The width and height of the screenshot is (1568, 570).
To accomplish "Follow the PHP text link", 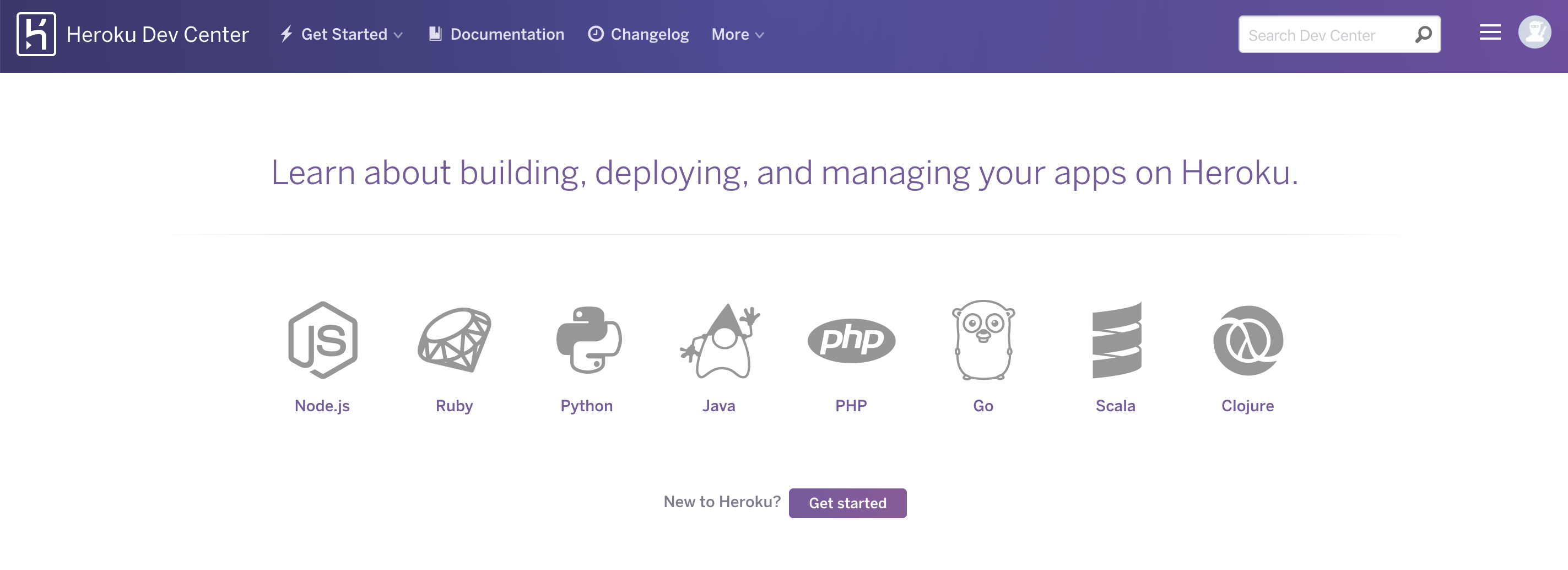I will 851,406.
